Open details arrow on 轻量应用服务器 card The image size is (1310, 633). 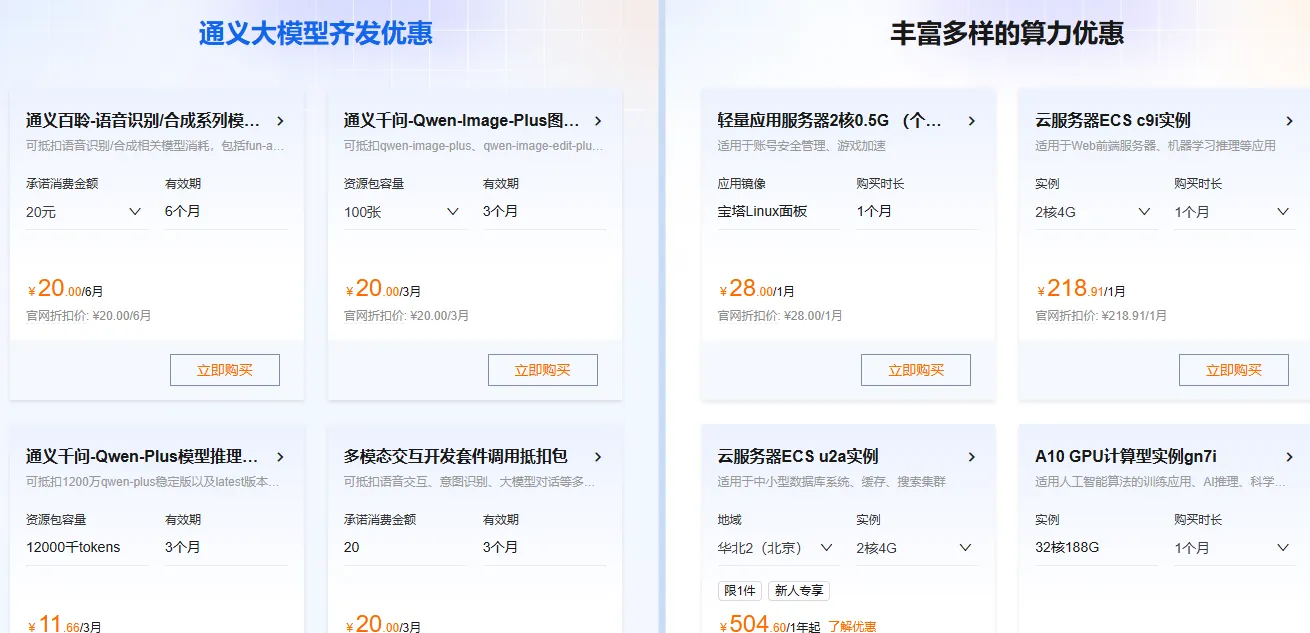[x=971, y=120]
